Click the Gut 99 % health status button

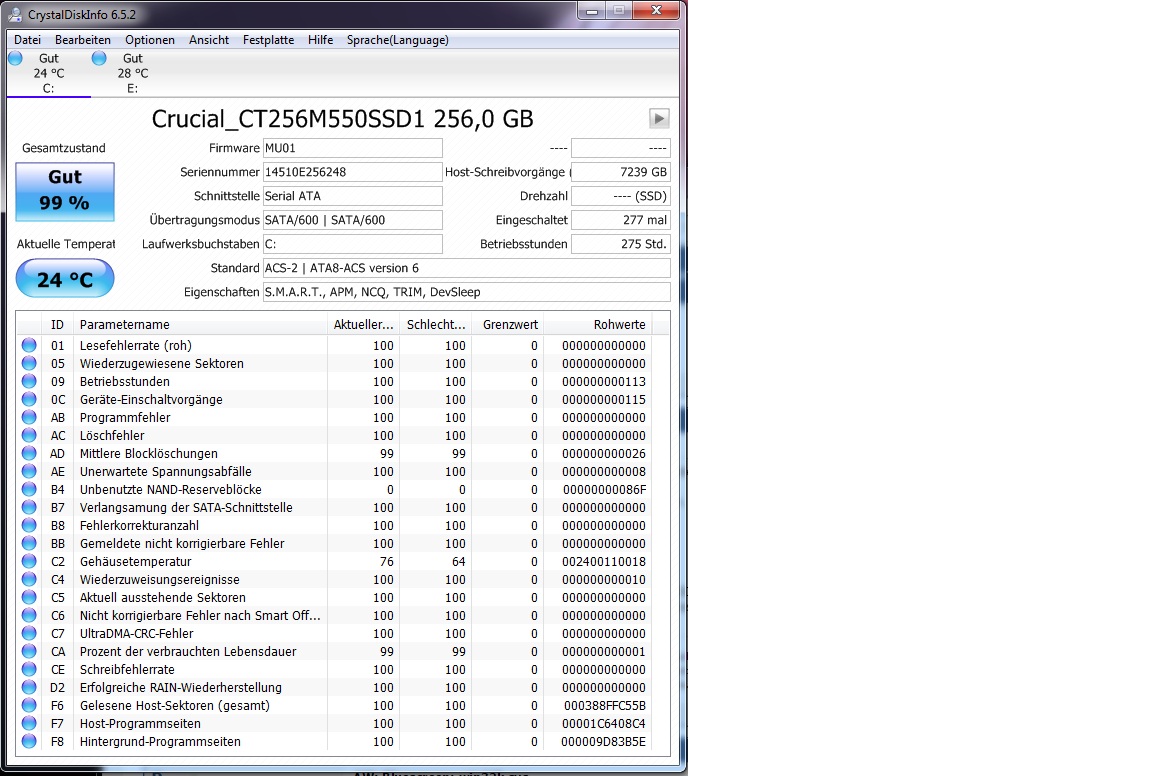(x=65, y=191)
